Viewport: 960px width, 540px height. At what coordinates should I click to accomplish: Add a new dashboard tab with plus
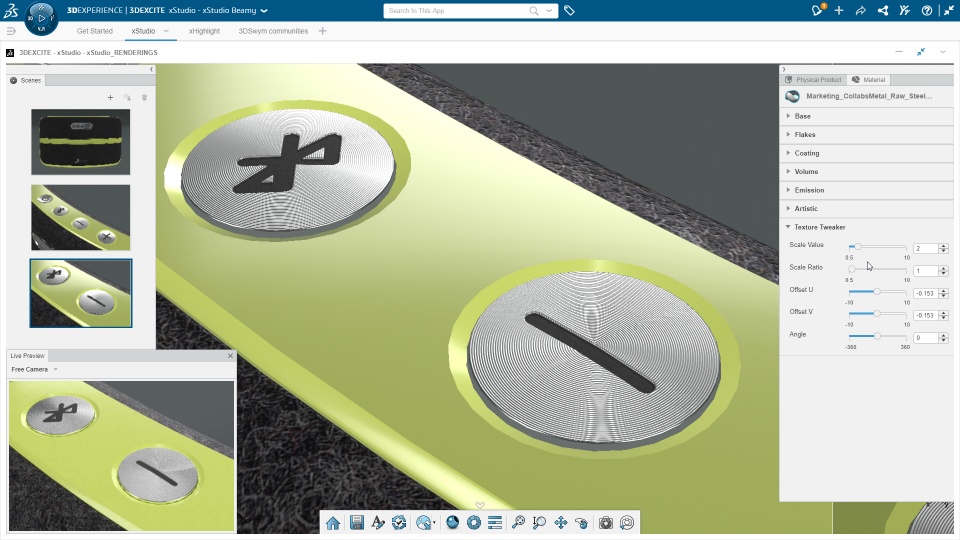[323, 31]
